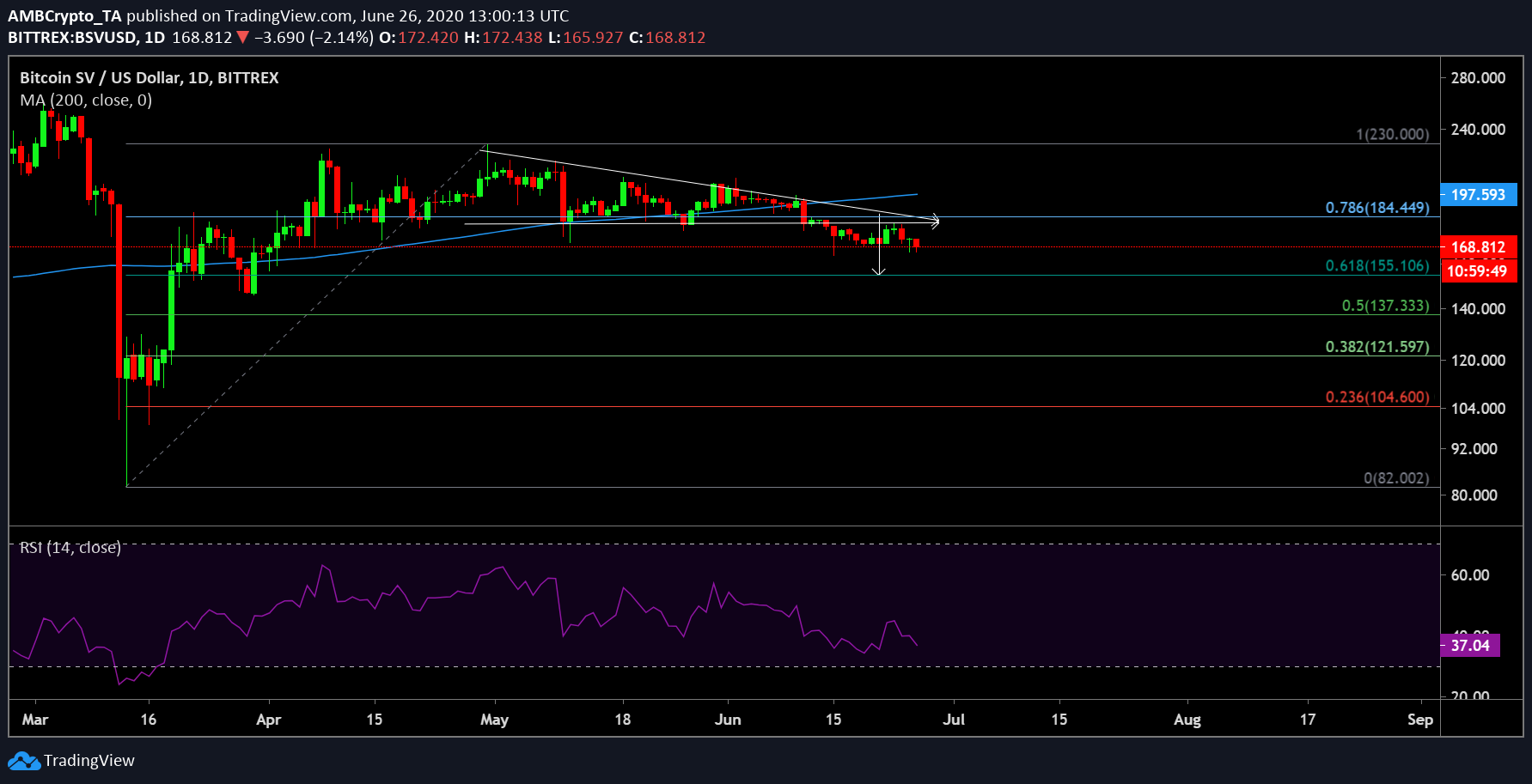The height and width of the screenshot is (784, 1532).
Task: Click the TradingView text label
Action: 89,761
